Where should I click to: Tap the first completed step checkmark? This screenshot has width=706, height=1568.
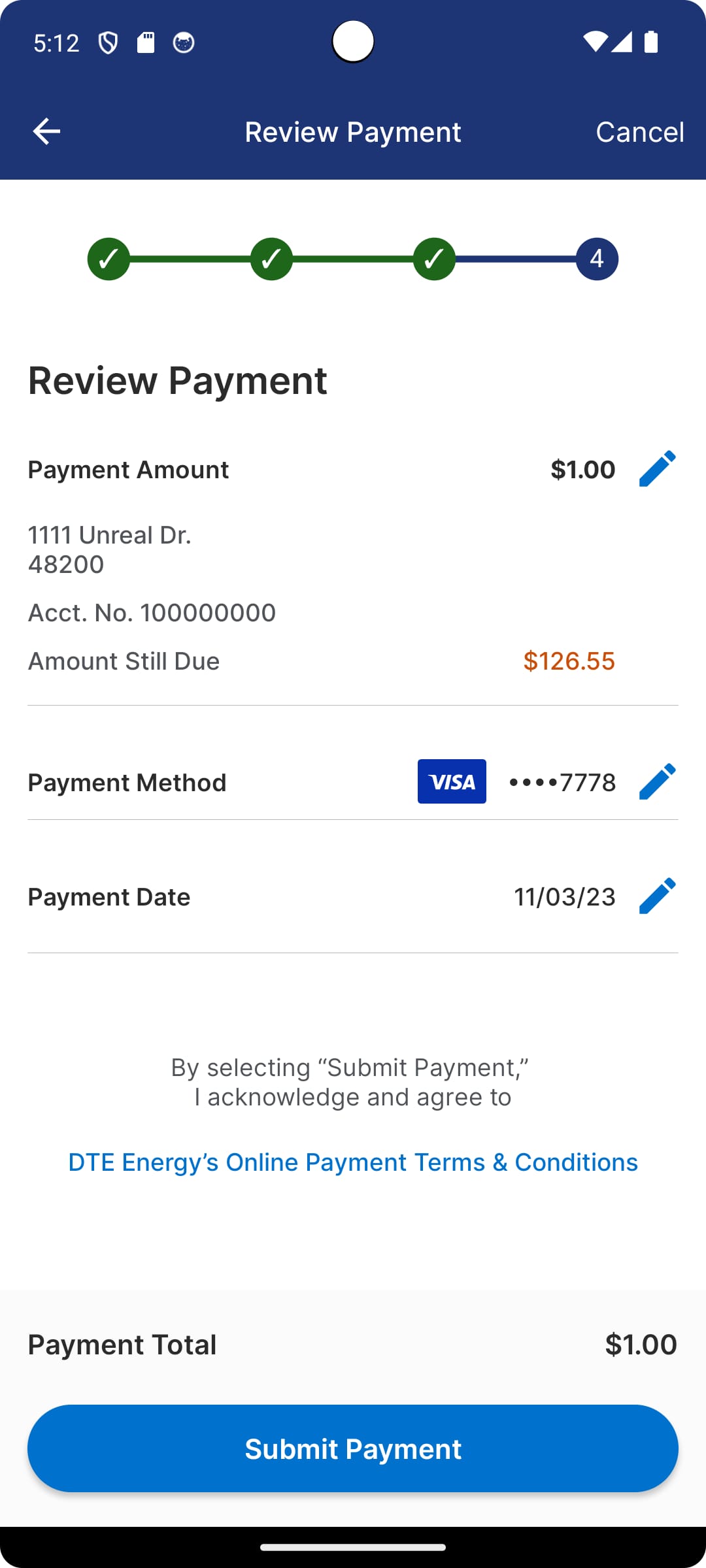click(x=109, y=259)
